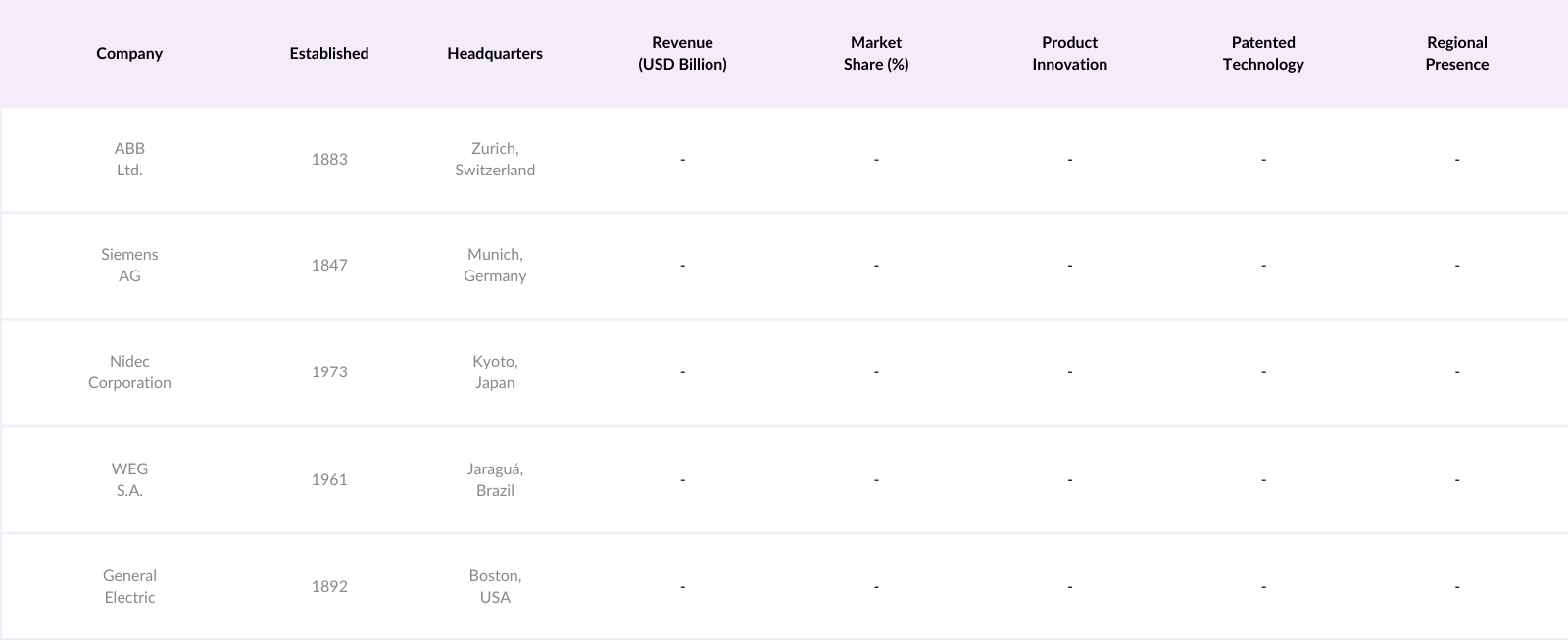Select the Boston, USA headquarters cell

point(495,586)
